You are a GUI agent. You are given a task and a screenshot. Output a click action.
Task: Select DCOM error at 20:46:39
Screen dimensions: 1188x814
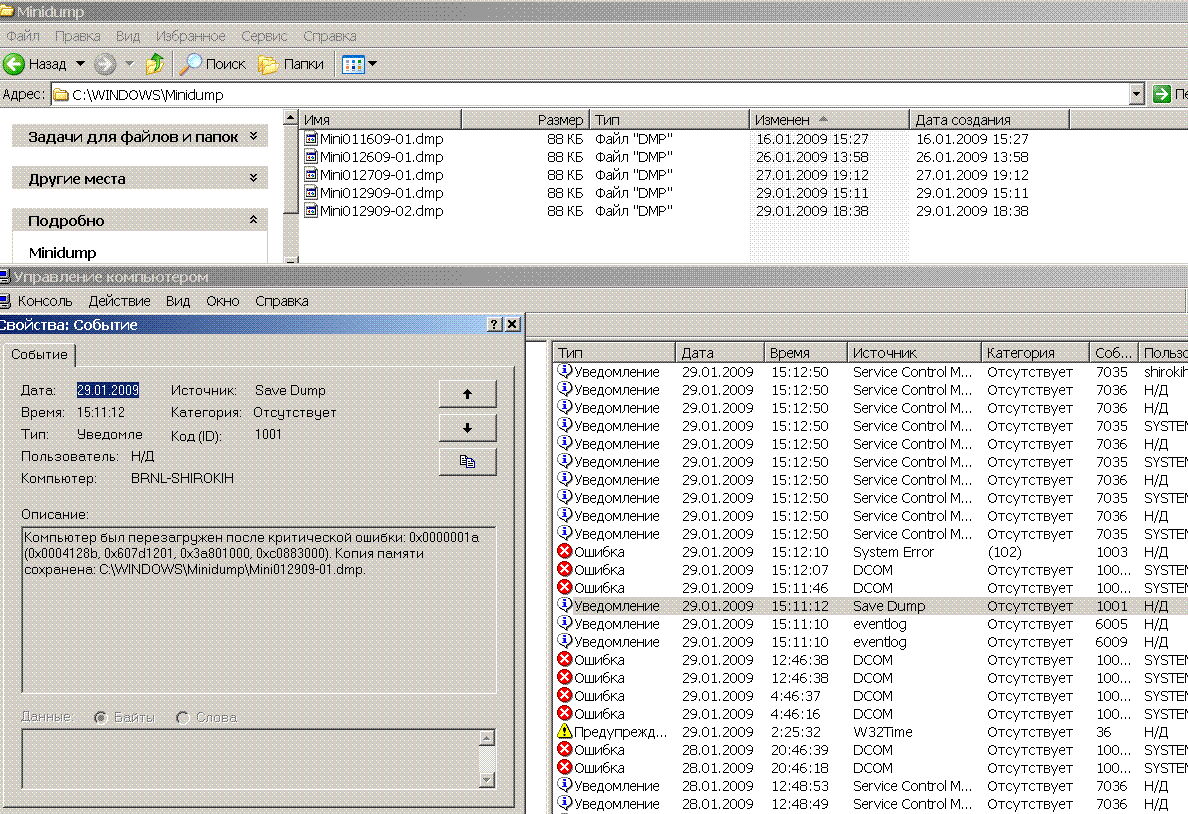point(871,750)
